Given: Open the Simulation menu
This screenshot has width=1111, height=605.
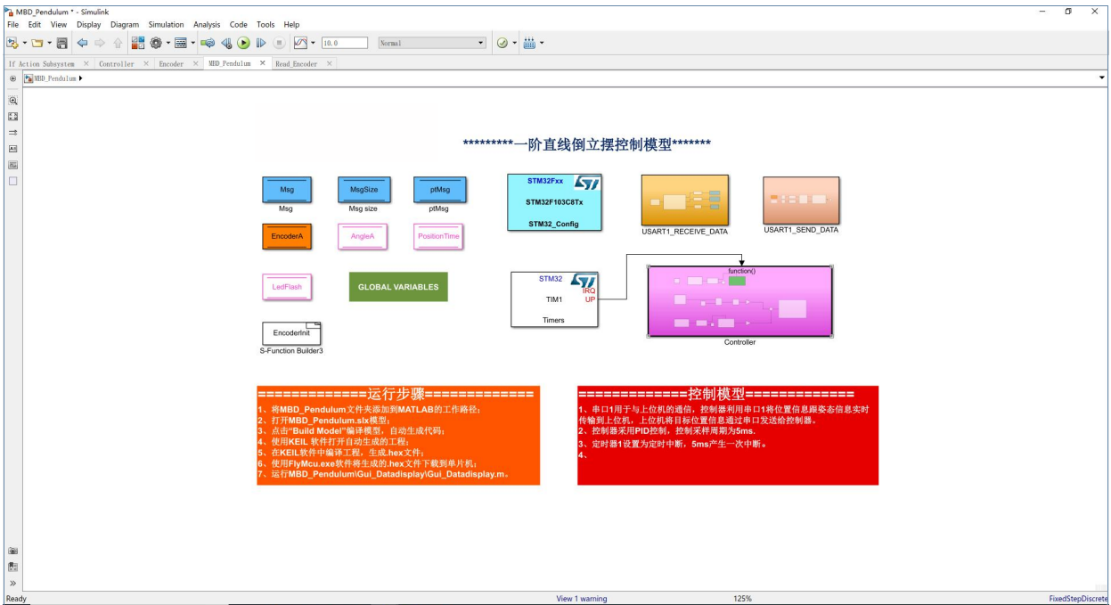Looking at the screenshot, I should [x=166, y=25].
